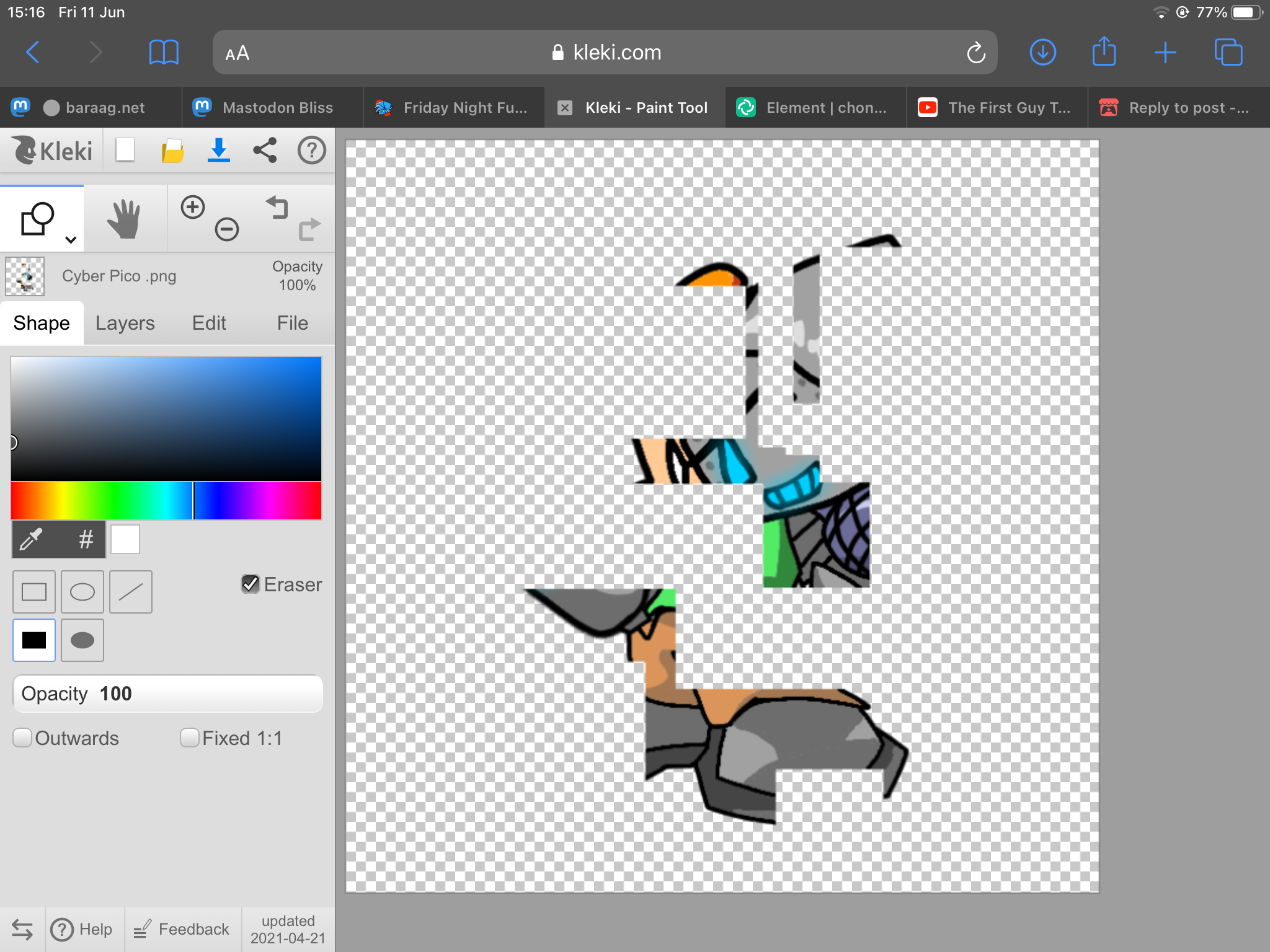Click the zoom out minus icon
Screen dimensions: 1270x952
click(227, 229)
